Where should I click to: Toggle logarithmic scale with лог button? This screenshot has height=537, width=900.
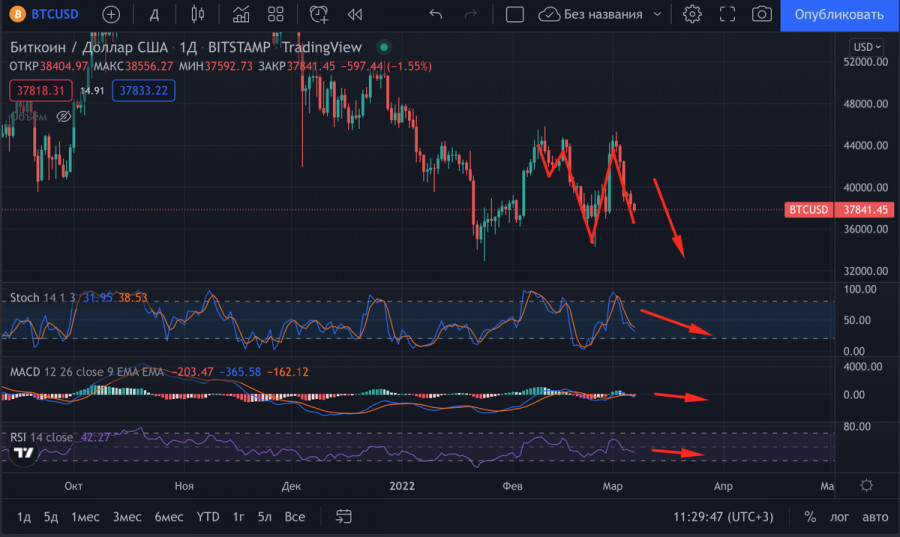tap(839, 517)
